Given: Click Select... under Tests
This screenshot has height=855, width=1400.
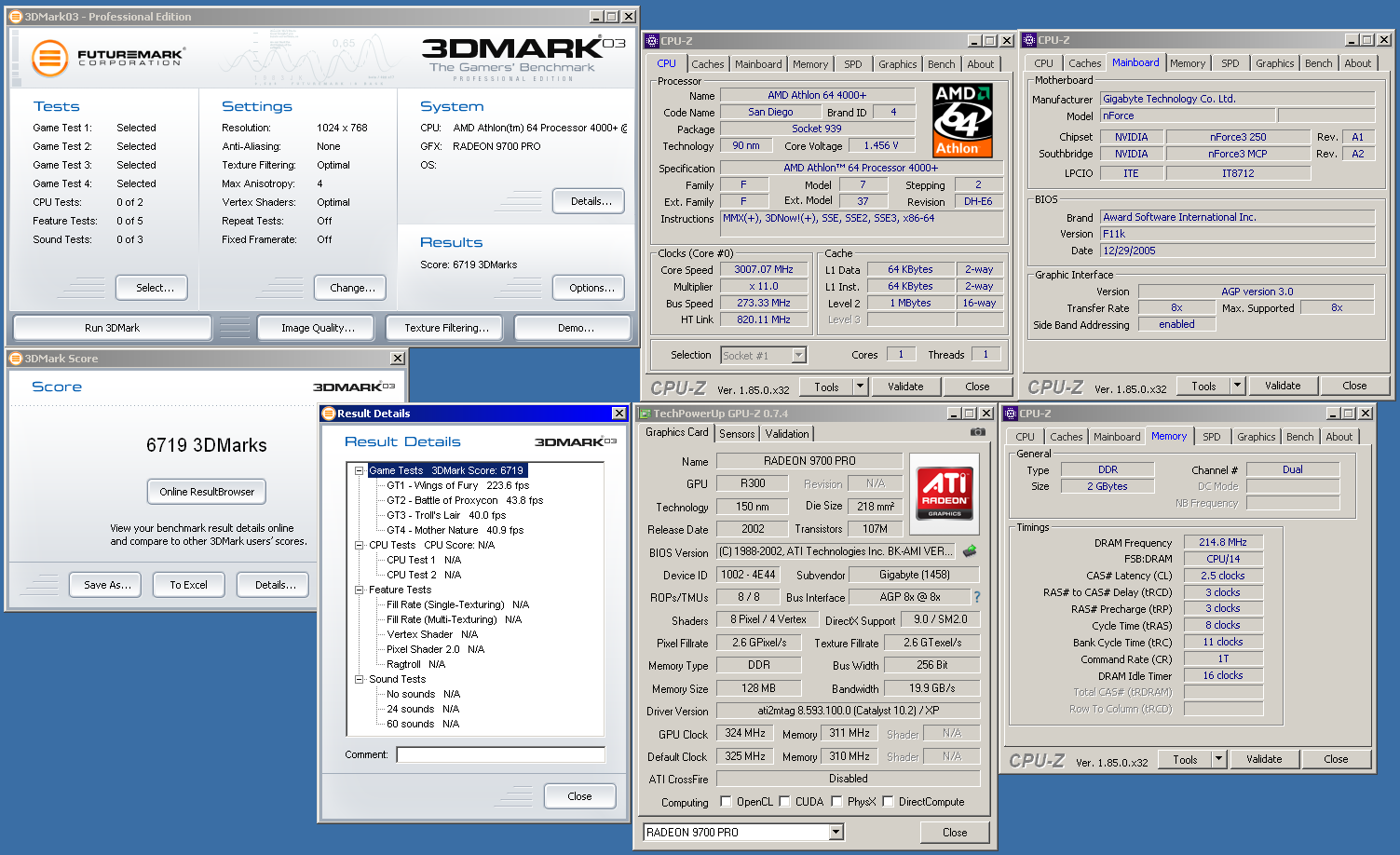Looking at the screenshot, I should point(152,288).
